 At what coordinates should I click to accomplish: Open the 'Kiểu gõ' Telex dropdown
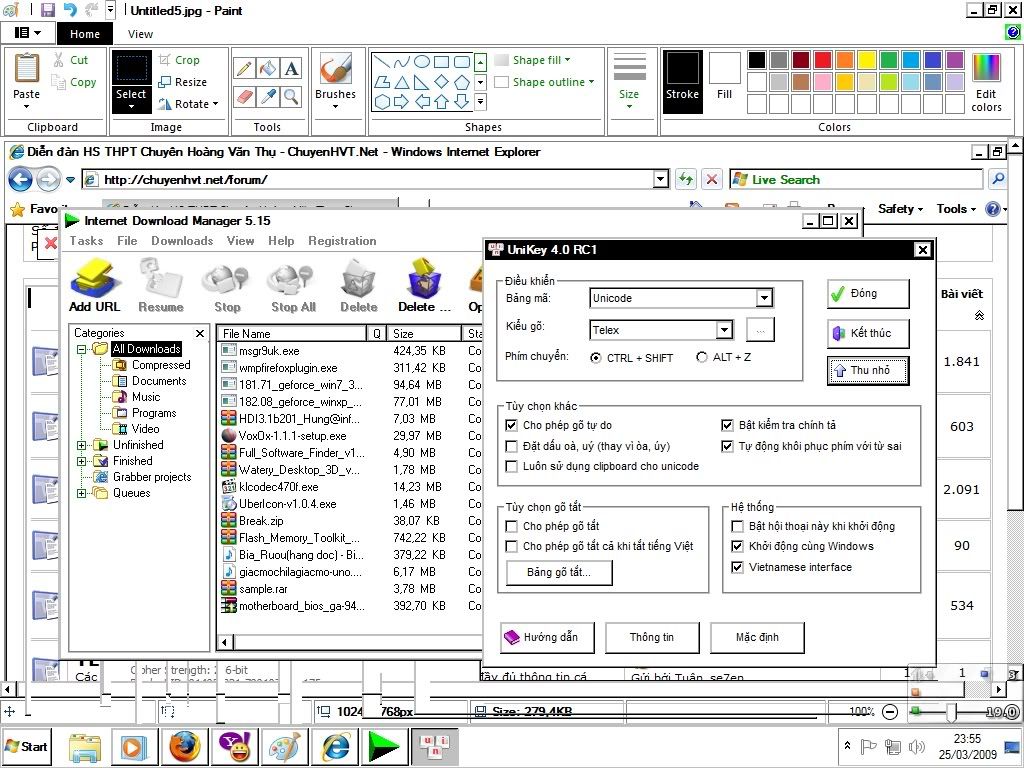(724, 330)
